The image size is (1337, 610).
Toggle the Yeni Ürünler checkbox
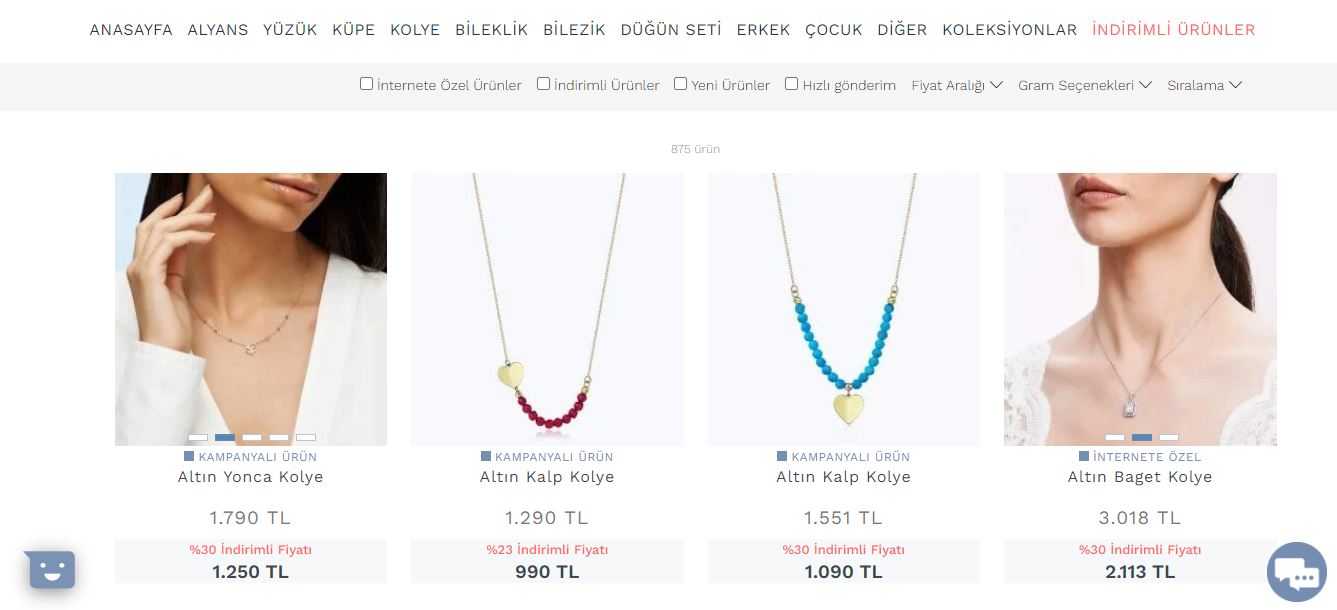680,84
